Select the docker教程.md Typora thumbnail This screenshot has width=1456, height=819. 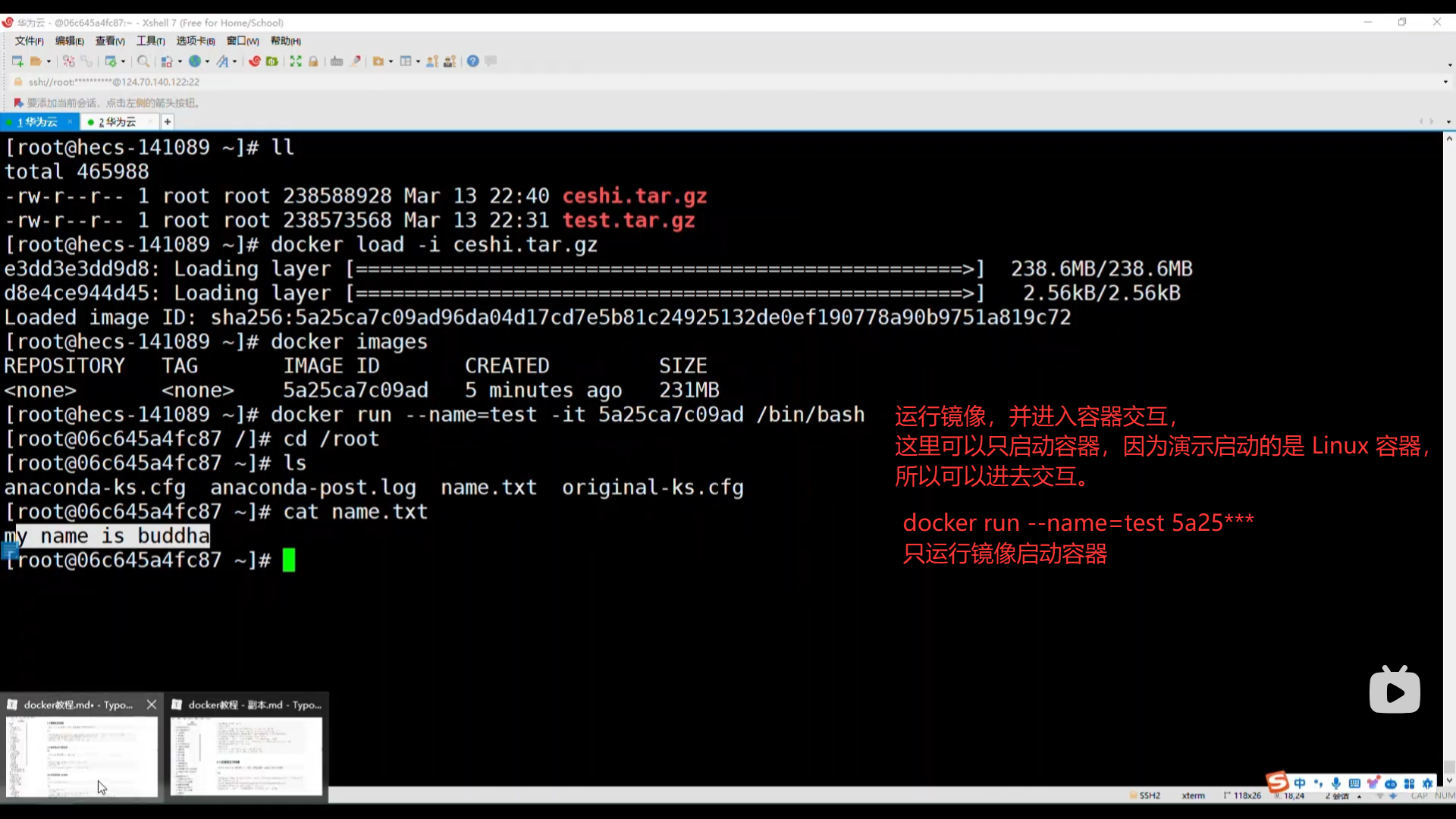(82, 755)
